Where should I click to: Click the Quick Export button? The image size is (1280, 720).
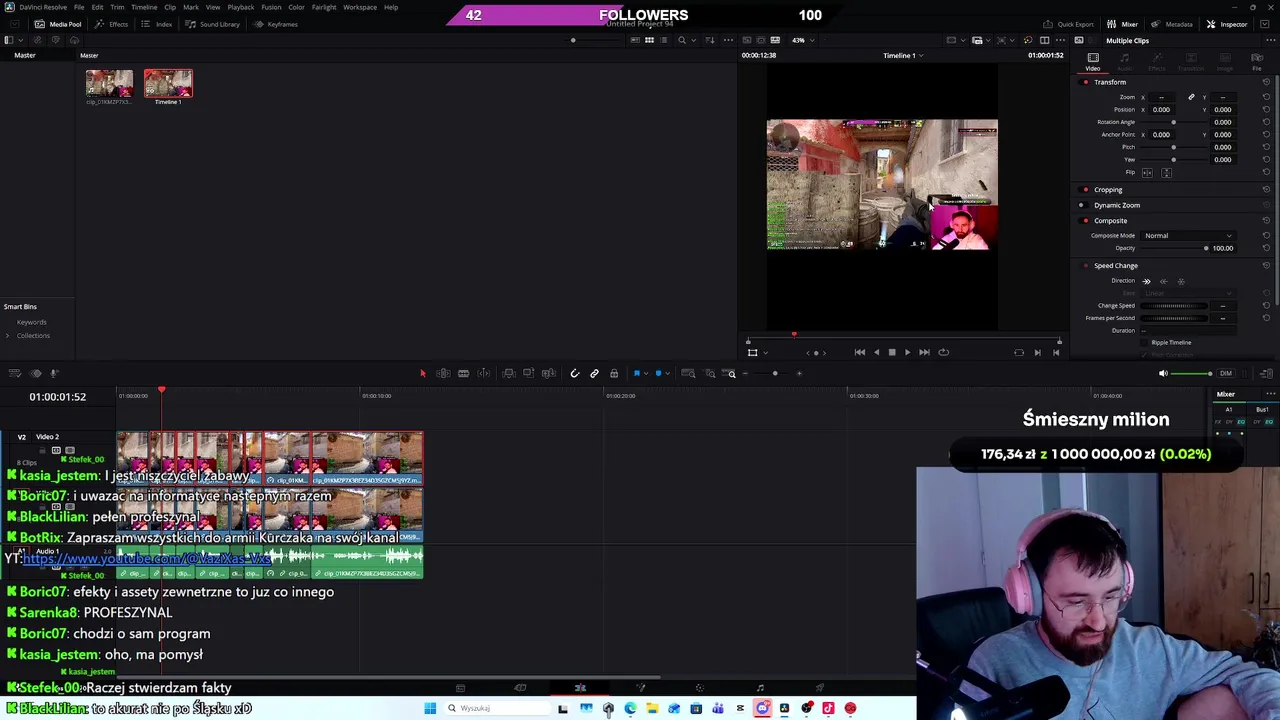point(1069,24)
